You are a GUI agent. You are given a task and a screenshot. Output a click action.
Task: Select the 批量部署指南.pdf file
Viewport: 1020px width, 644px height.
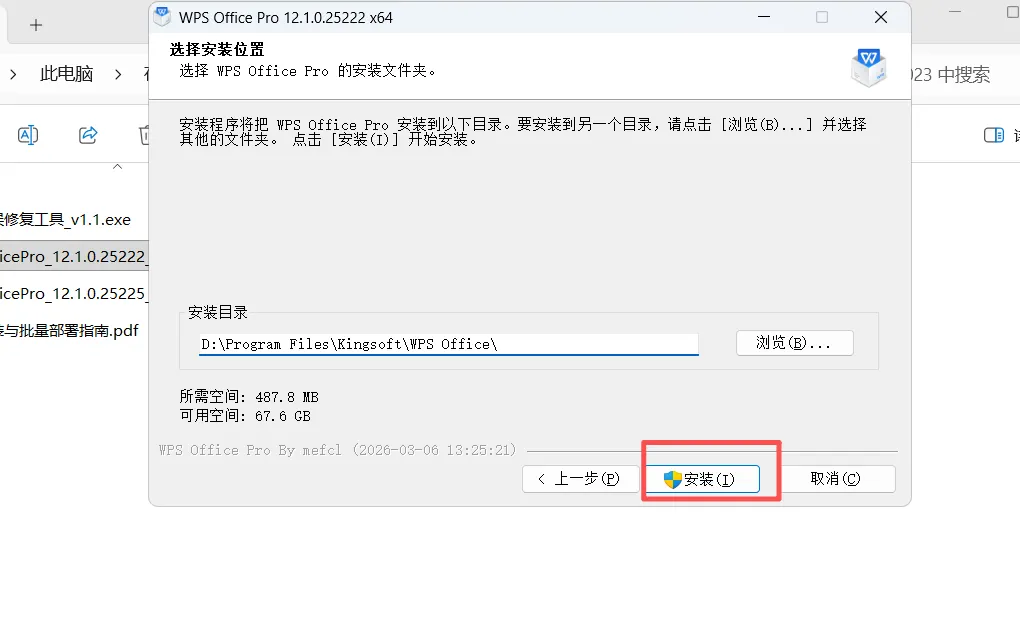coord(69,330)
